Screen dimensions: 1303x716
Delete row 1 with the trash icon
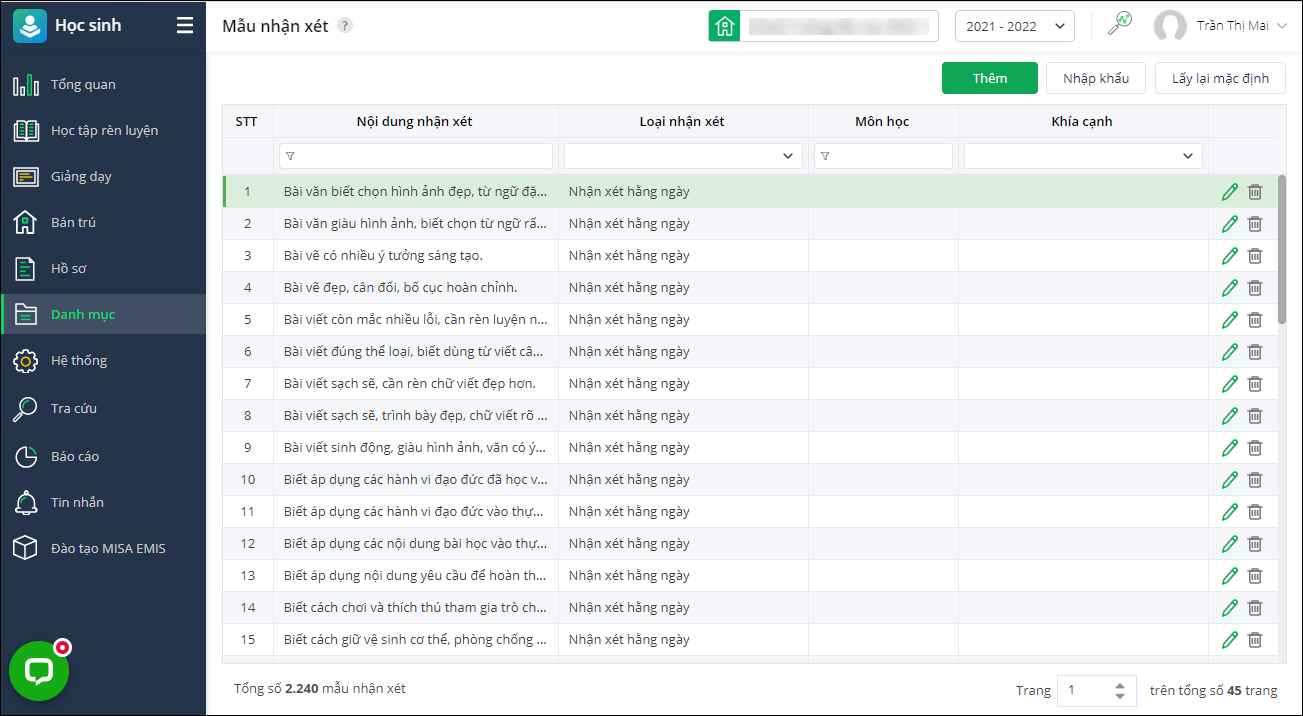pos(1255,192)
